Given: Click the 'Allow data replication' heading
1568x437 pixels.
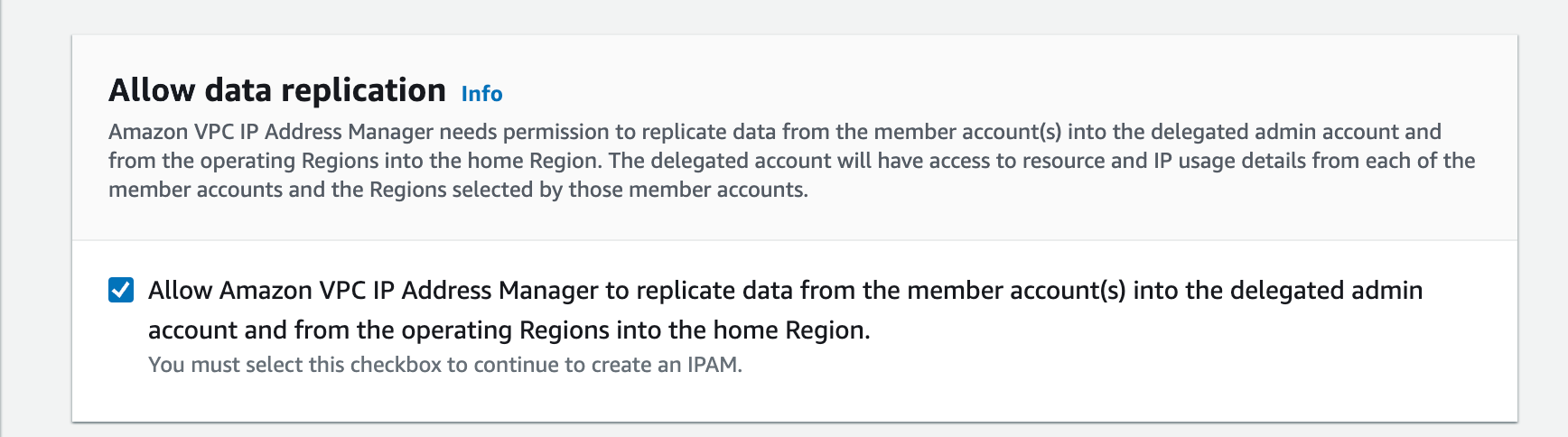Looking at the screenshot, I should tap(277, 90).
